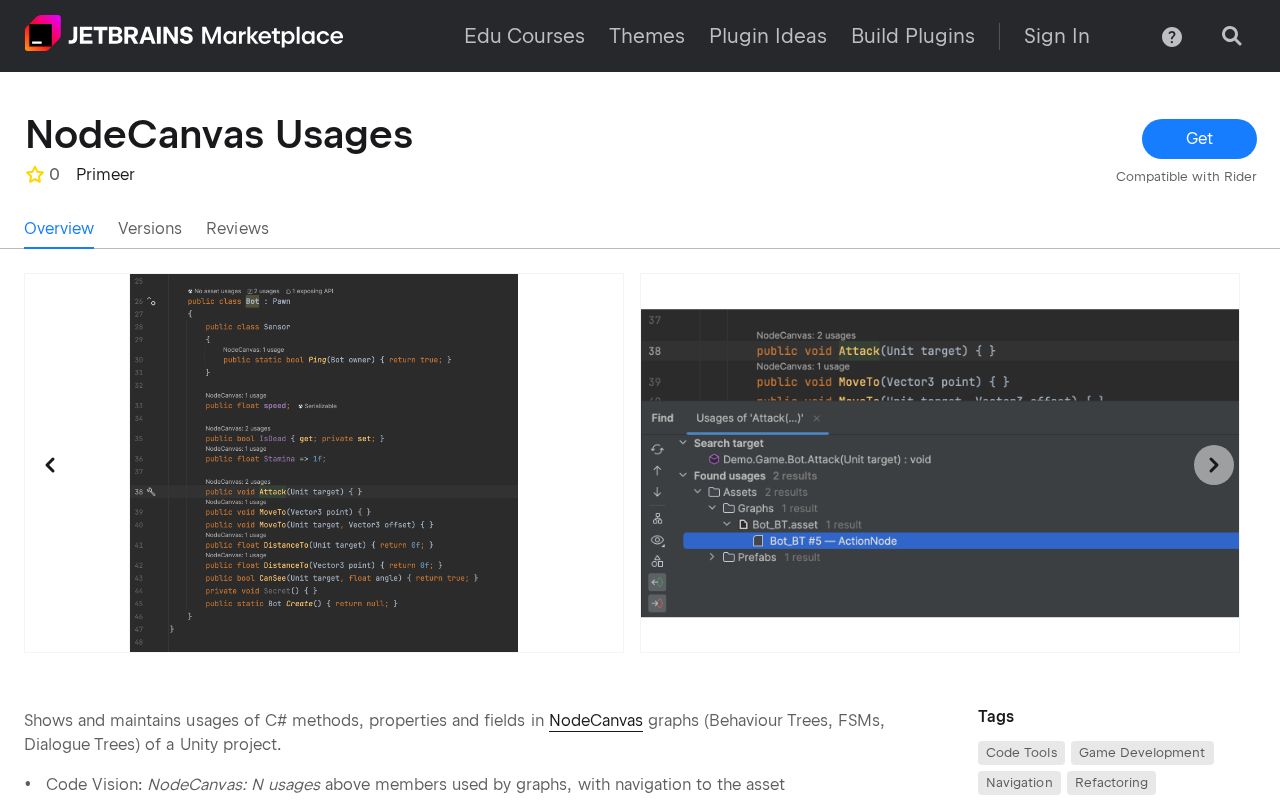1280x800 pixels.
Task: Select Build Plugins in the header
Action: coord(913,36)
